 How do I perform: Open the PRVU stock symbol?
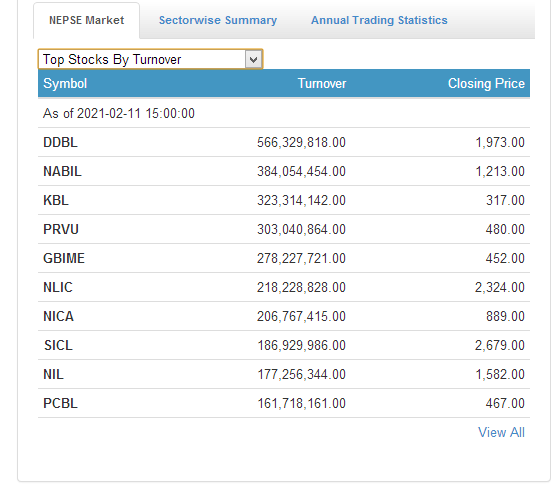61,229
